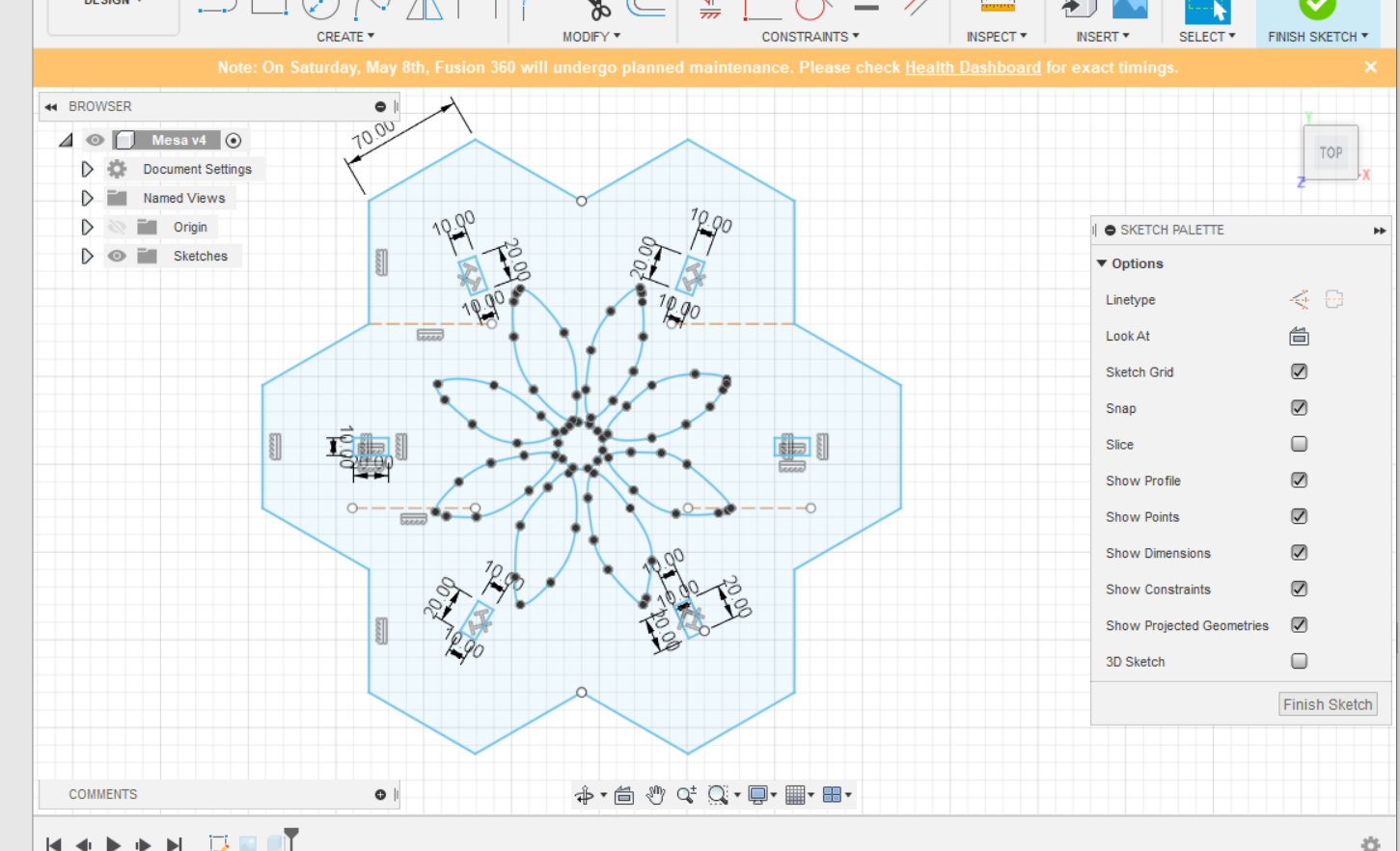Play the timeline animation

pos(113,844)
